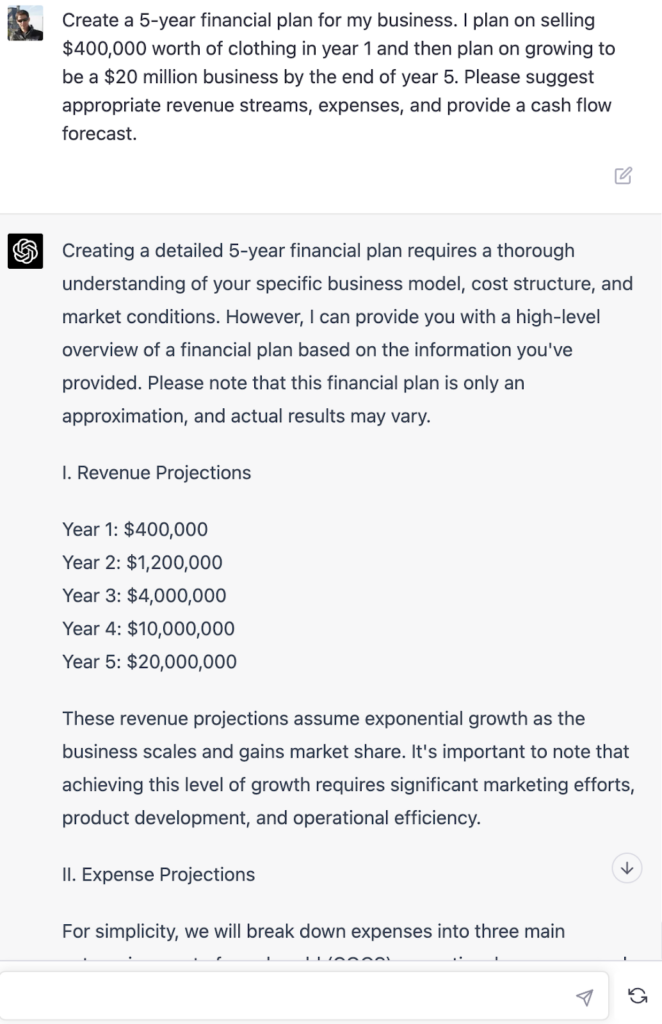Click the "I. Revenue Projections" heading

[x=156, y=472]
